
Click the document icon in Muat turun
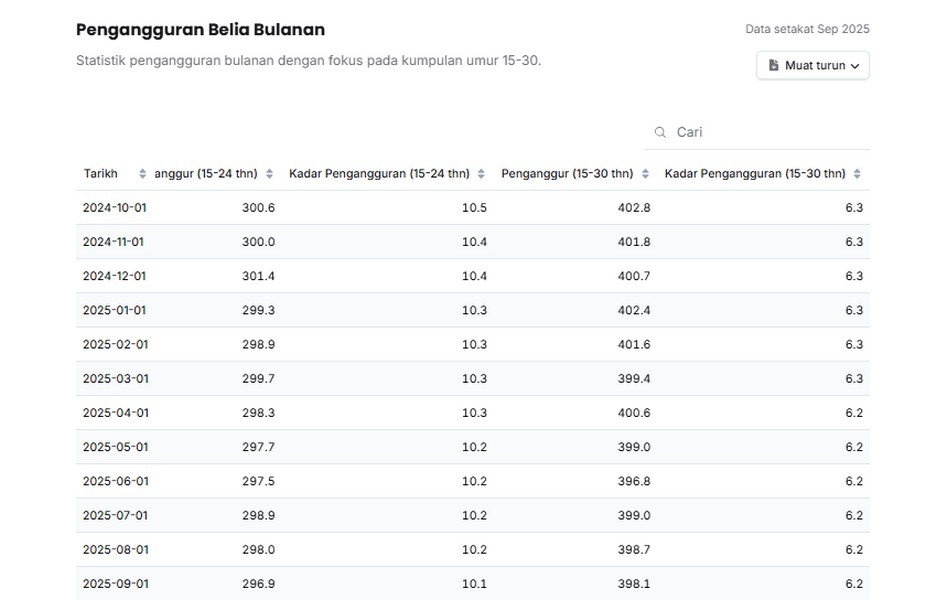tap(773, 66)
